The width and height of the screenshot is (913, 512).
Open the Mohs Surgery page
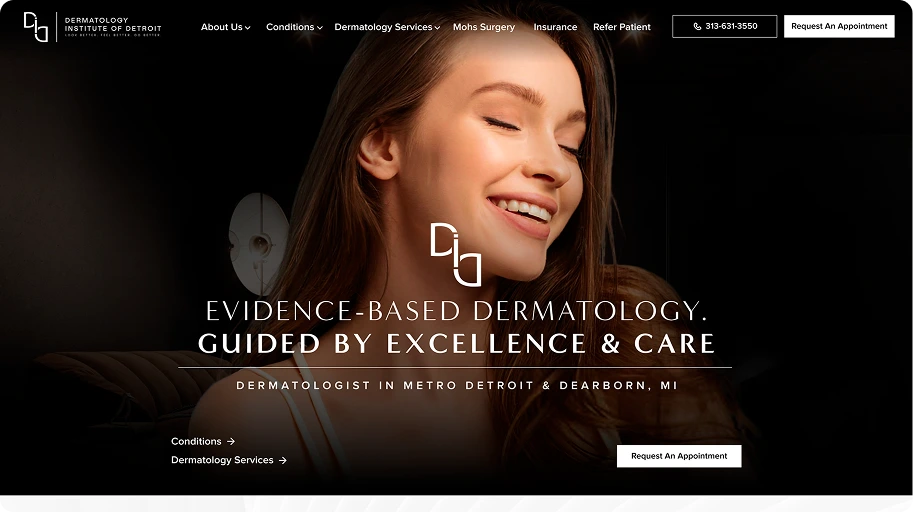(484, 27)
